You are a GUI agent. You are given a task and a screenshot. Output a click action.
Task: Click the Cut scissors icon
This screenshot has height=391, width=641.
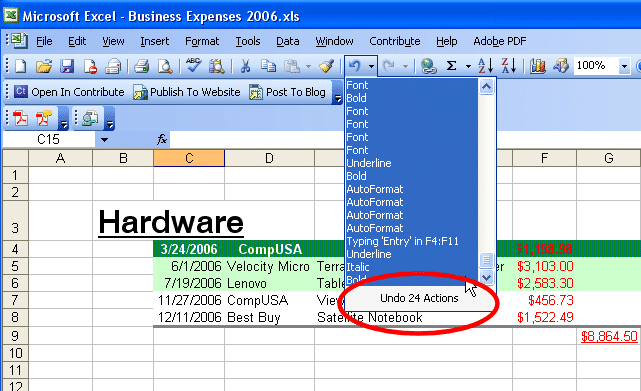pyautogui.click(x=245, y=66)
